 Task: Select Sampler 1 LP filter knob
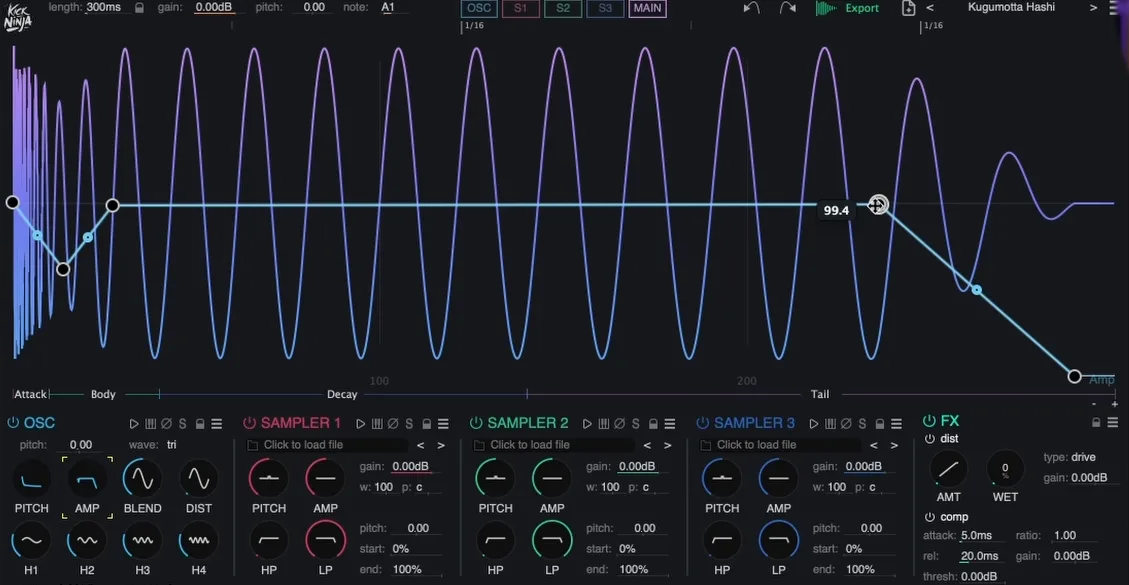[x=325, y=540]
